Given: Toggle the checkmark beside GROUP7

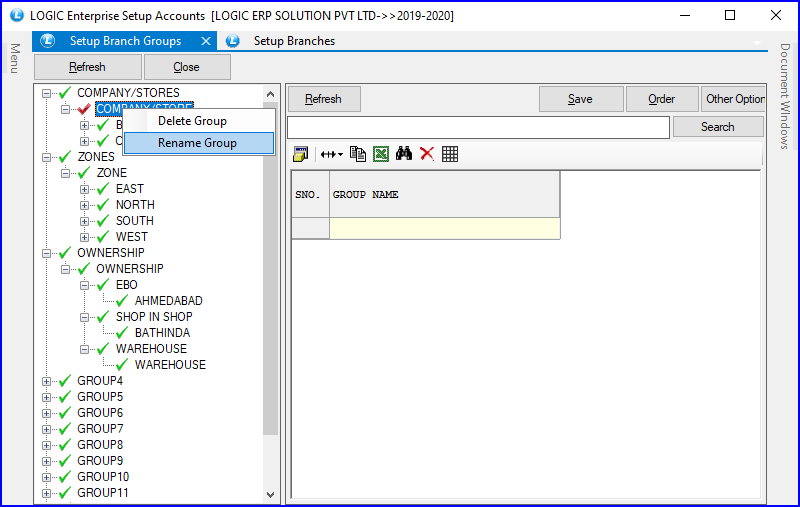Looking at the screenshot, I should 65,429.
